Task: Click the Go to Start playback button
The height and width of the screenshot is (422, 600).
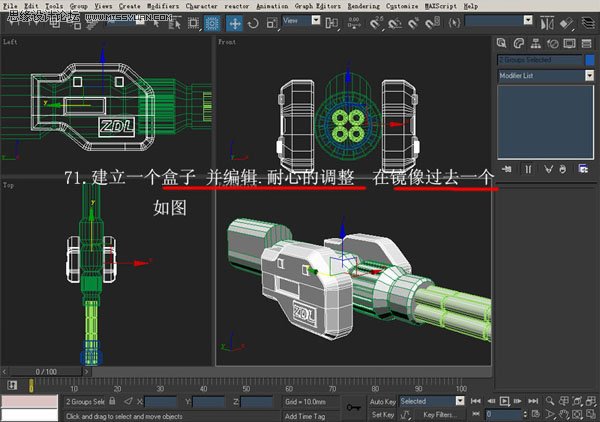Action: coord(476,401)
